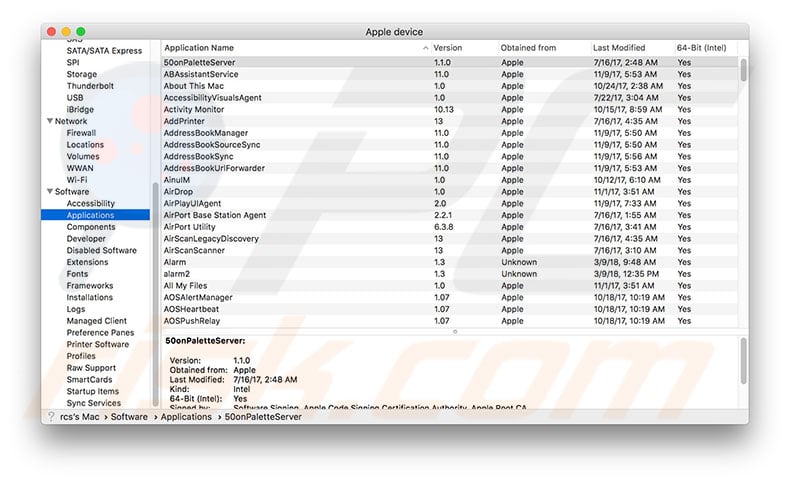Screen dimensions: 790x483
Task: Open Preference Panes in sidebar
Action: point(100,332)
